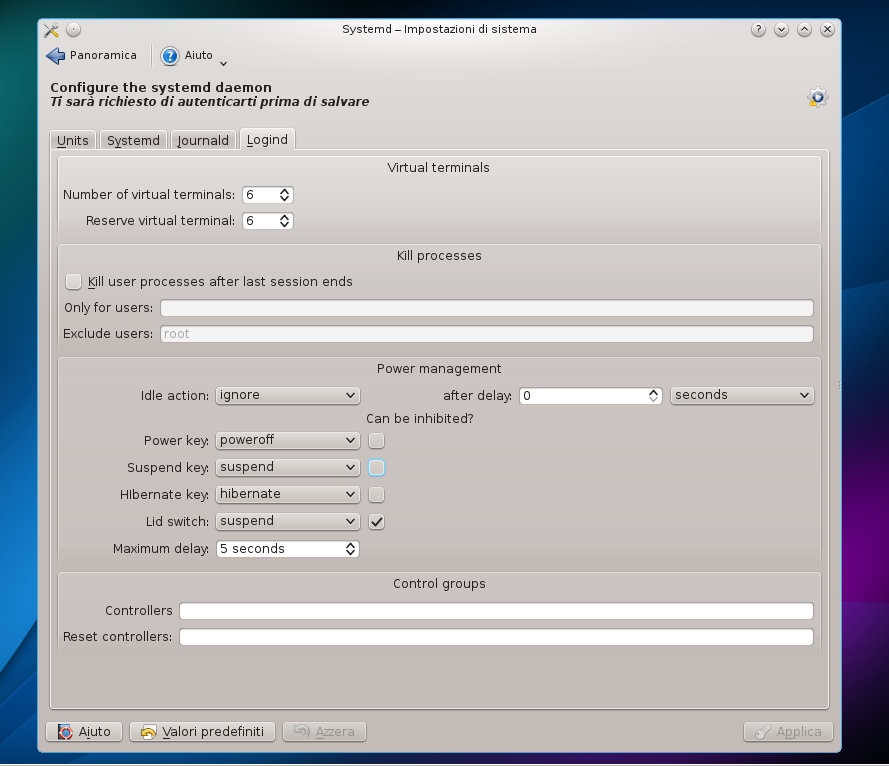This screenshot has width=889, height=766.
Task: Toggle Suspend key can be inhibited checkbox
Action: pos(376,468)
